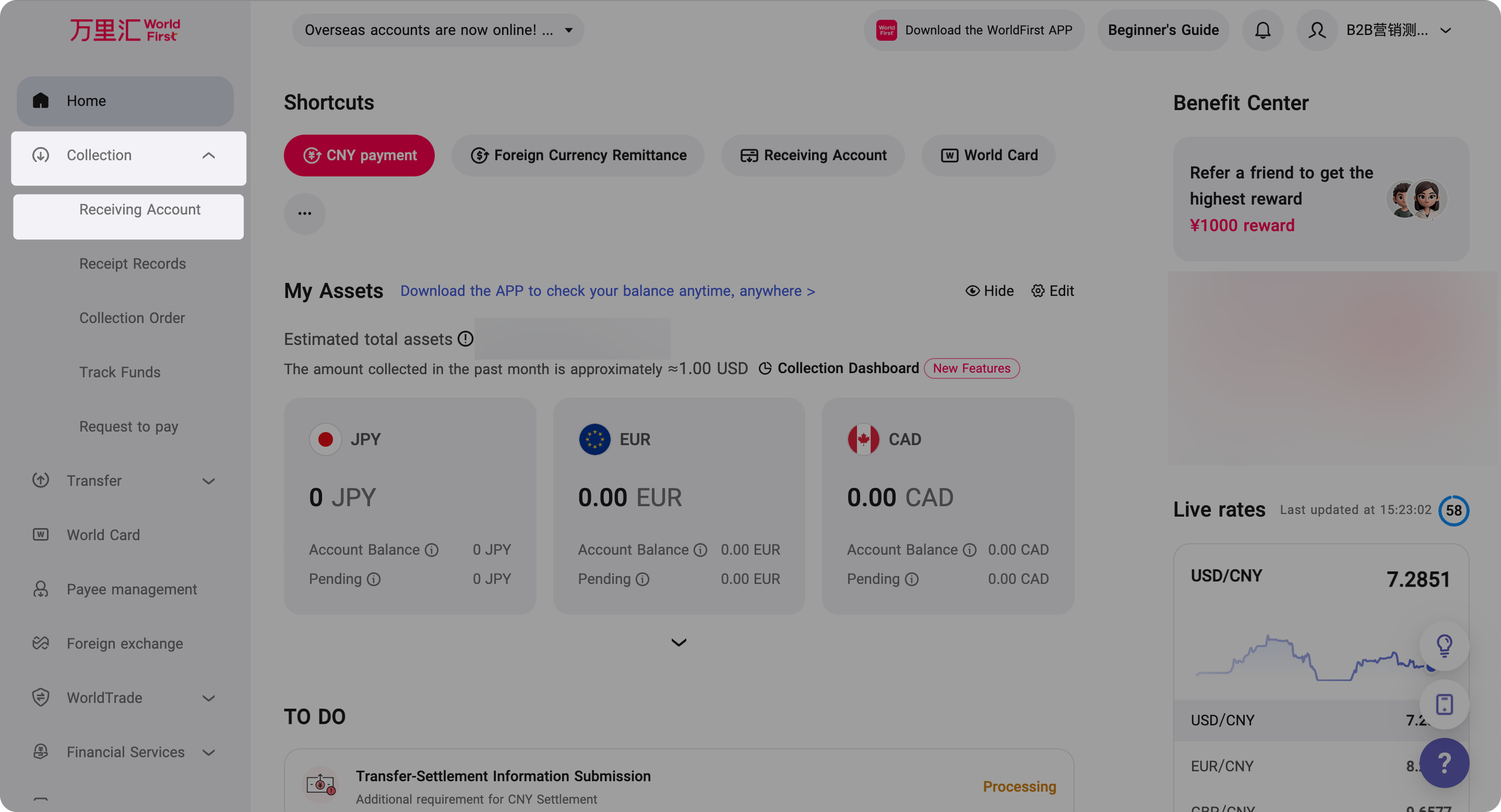The height and width of the screenshot is (812, 1501).
Task: Click the lightbulb tips floating icon
Action: coord(1444,646)
